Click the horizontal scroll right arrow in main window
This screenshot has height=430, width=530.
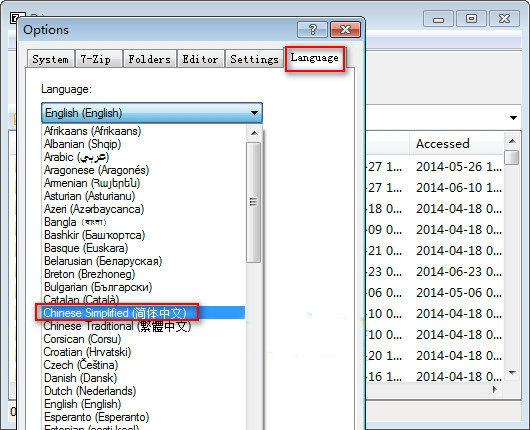[x=495, y=389]
